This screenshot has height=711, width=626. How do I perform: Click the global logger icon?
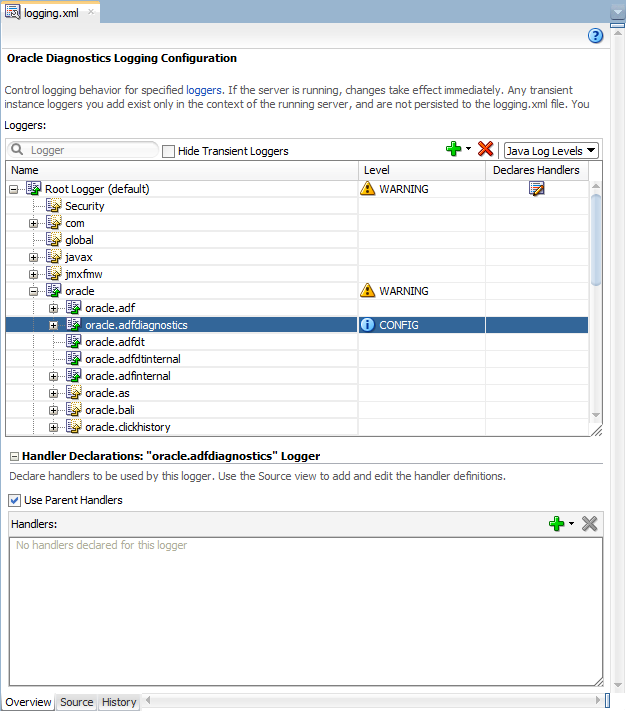click(x=53, y=239)
